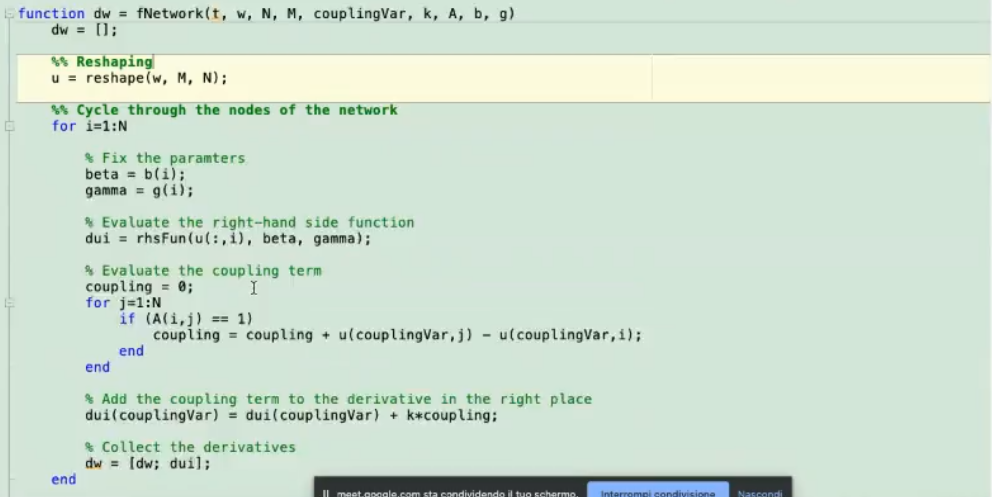Collapse the fNetwork function code fold

point(9,14)
